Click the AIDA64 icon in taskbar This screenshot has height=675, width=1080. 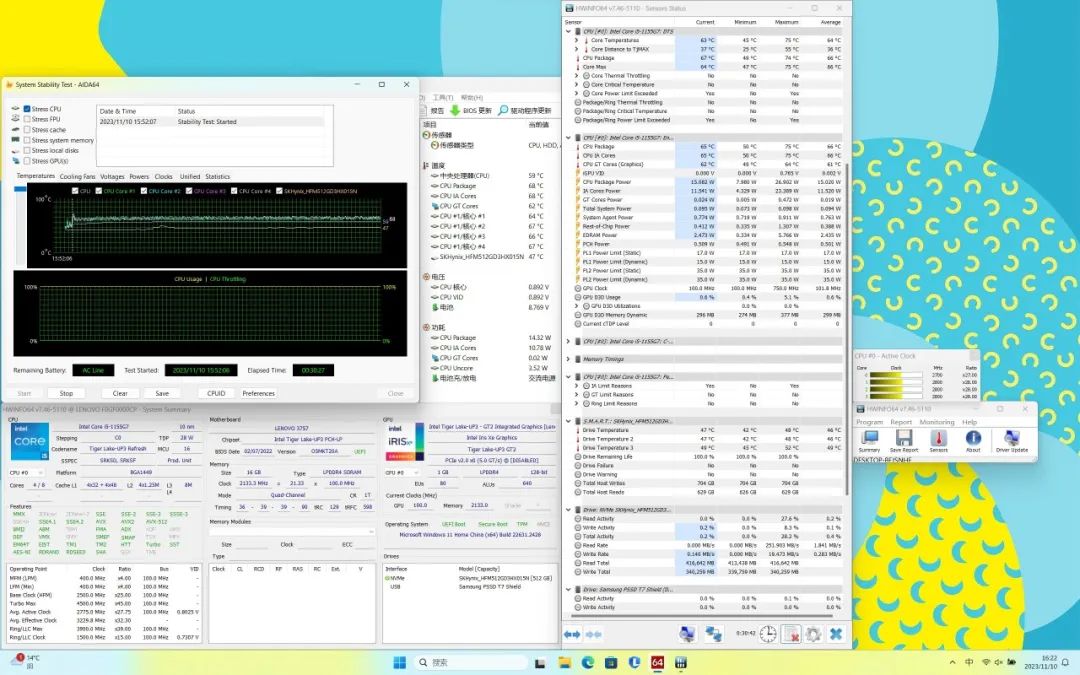(657, 662)
